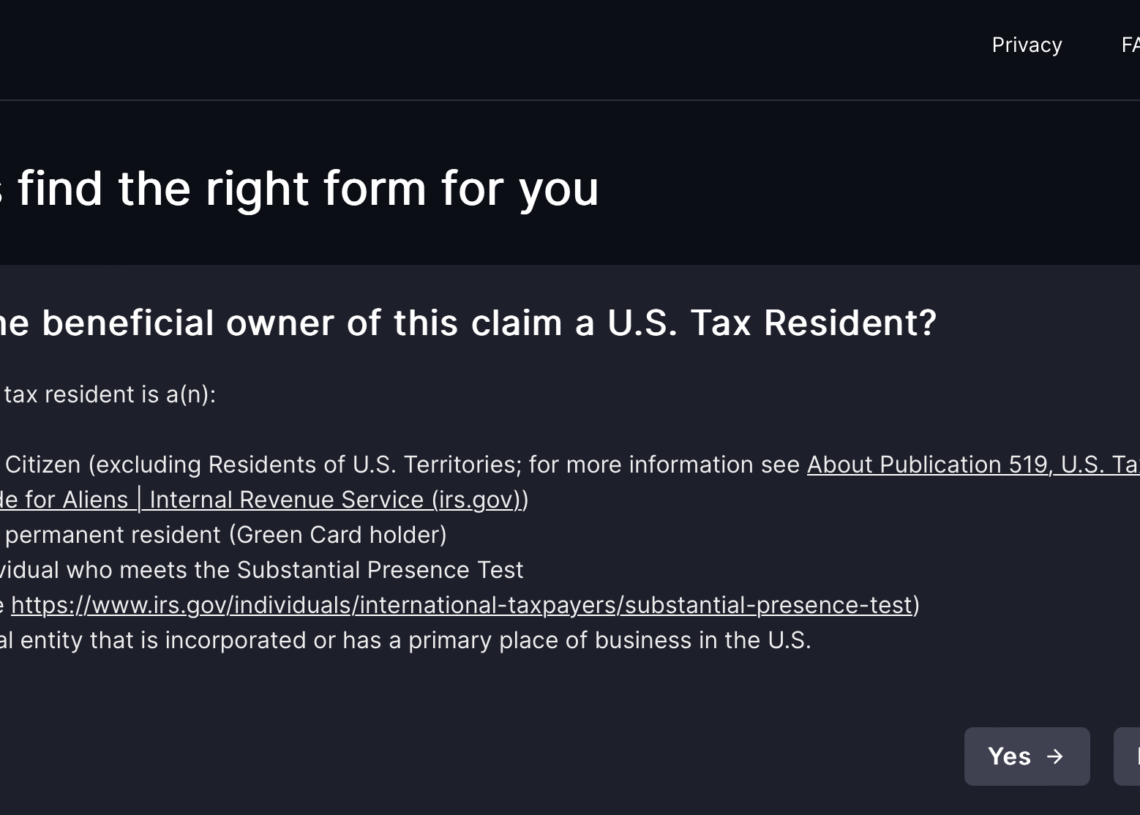Open the About Publication 519 link
Viewport: 1140px width, 815px height.
pos(972,465)
